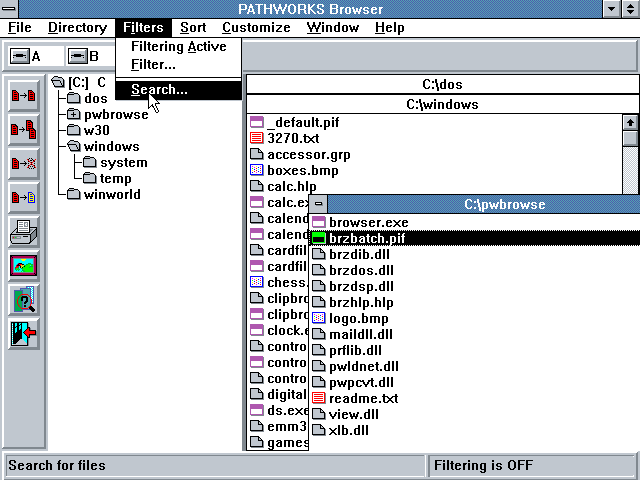Select brzdos.dll file

click(x=353, y=270)
